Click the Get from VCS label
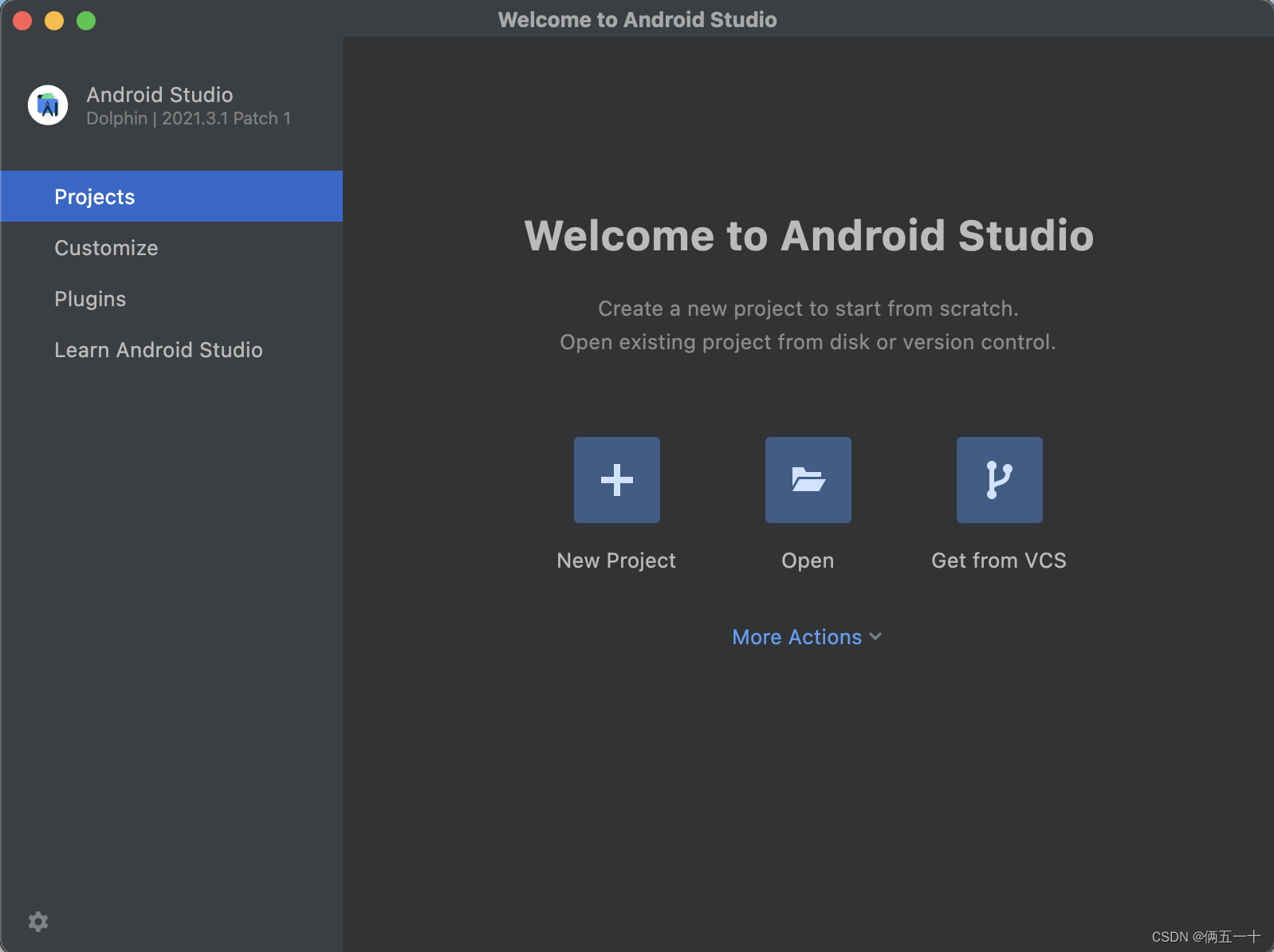This screenshot has width=1274, height=952. point(999,561)
